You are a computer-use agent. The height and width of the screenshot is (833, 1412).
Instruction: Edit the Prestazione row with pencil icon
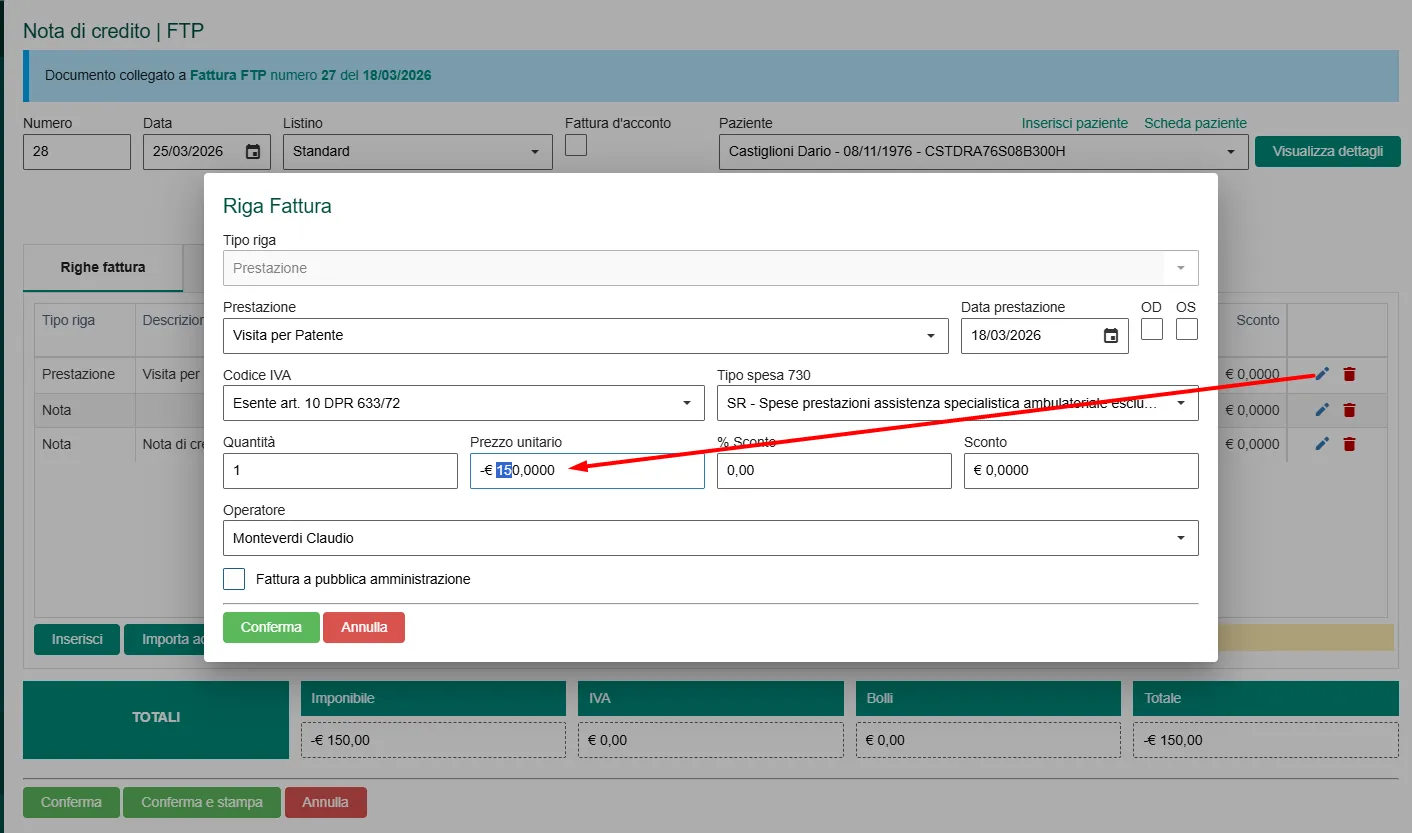1322,374
